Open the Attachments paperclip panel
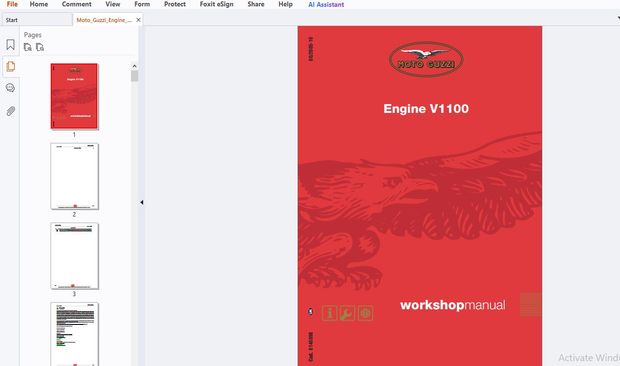Screen dimensions: 620x366 [11, 111]
